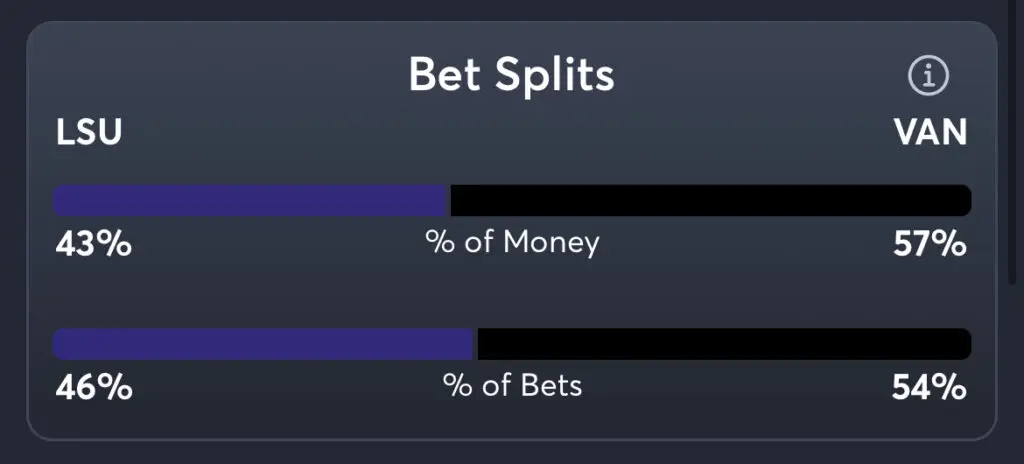Click the far left end of money bar
The image size is (1024, 464).
pos(58,200)
